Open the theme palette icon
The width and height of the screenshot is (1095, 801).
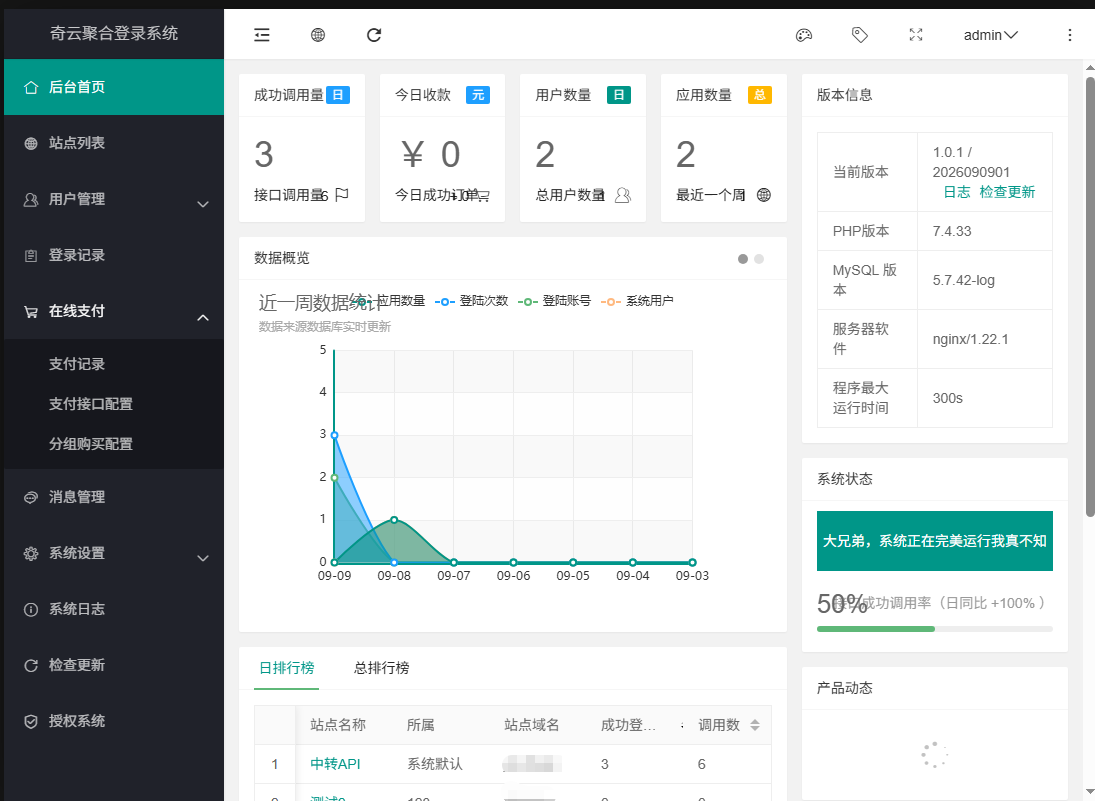click(x=804, y=35)
